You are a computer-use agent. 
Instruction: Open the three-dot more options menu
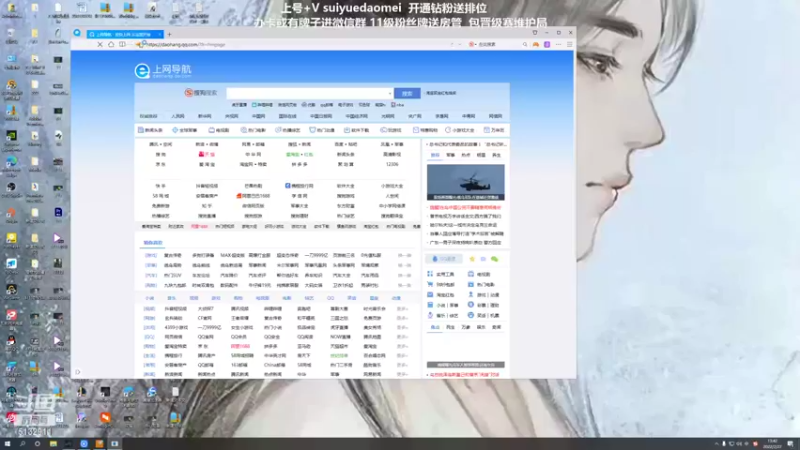pos(558,44)
